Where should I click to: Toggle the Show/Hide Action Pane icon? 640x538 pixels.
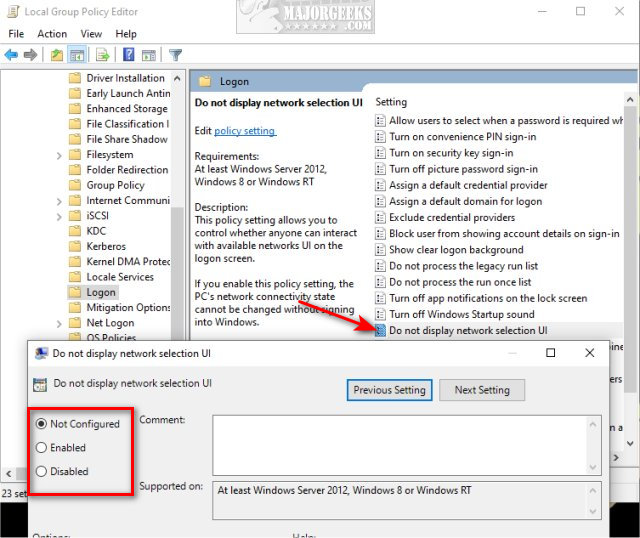click(149, 55)
